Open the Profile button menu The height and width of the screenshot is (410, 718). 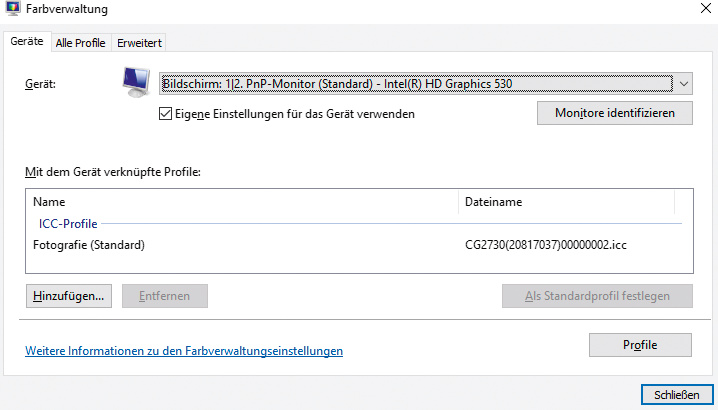coord(640,345)
